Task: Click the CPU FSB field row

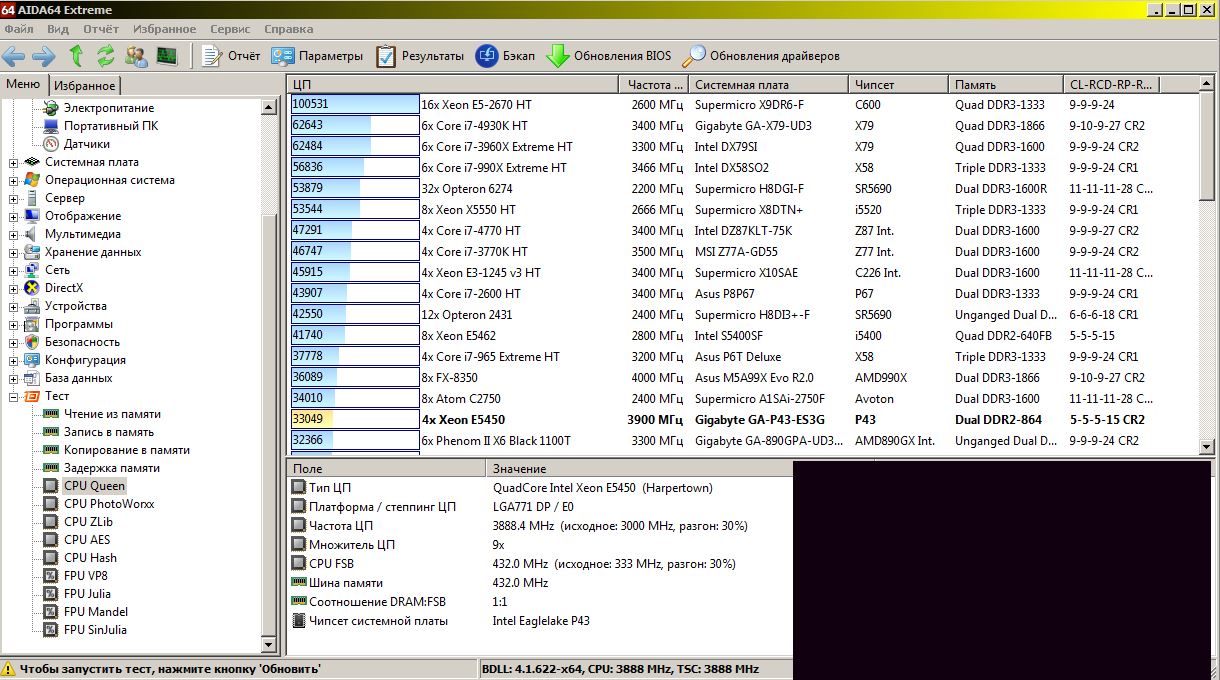Action: point(540,564)
